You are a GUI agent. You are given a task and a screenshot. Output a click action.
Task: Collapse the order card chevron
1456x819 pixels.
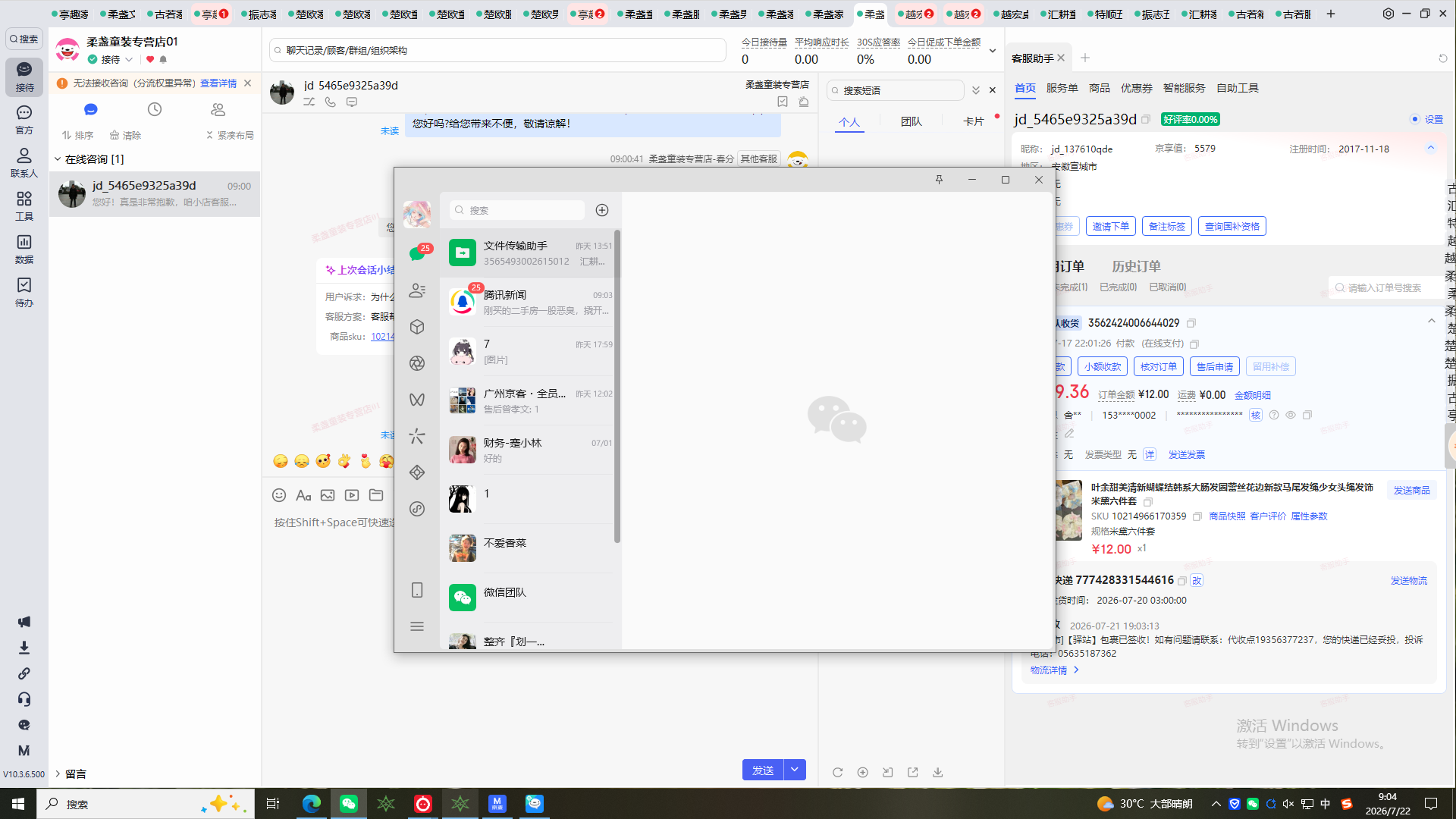1431,321
